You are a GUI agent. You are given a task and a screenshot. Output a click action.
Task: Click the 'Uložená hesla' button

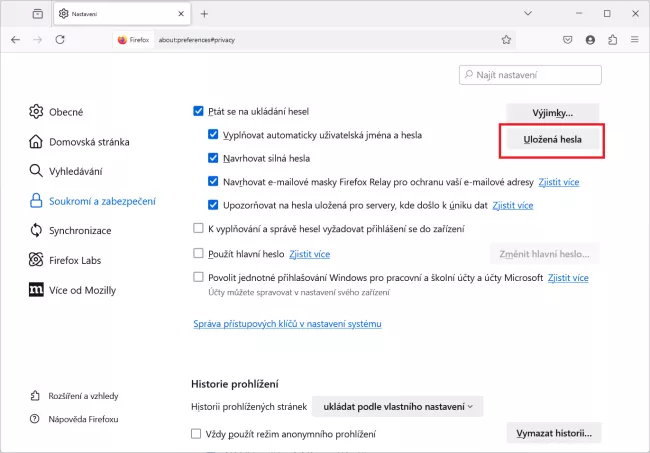point(553,140)
